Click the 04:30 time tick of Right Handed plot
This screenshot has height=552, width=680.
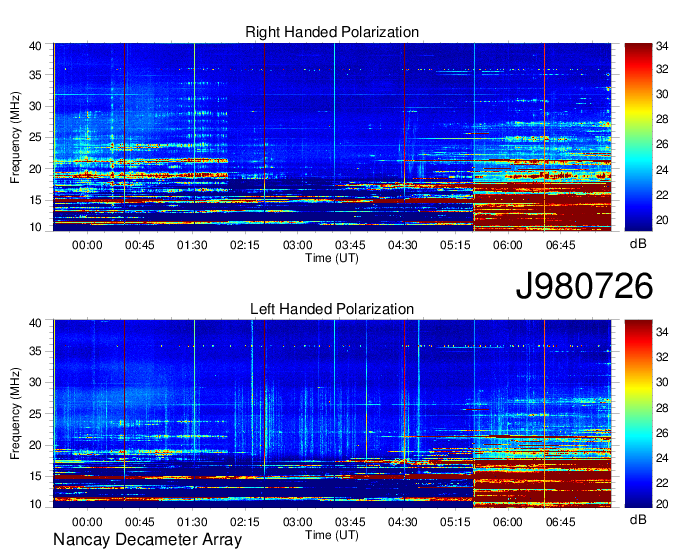[402, 245]
